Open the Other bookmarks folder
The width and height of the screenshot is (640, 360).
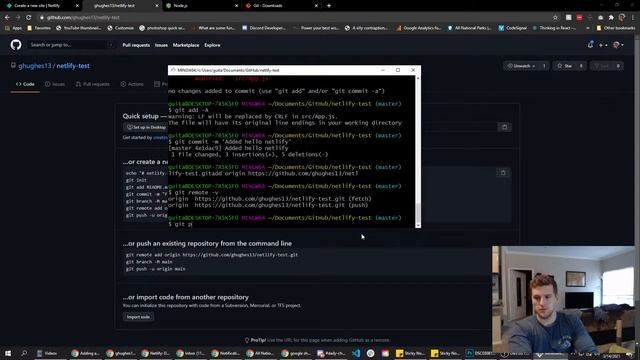(x=616, y=28)
